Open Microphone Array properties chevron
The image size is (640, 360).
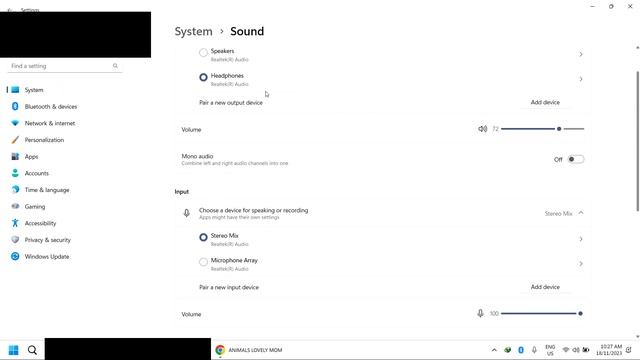tap(581, 264)
